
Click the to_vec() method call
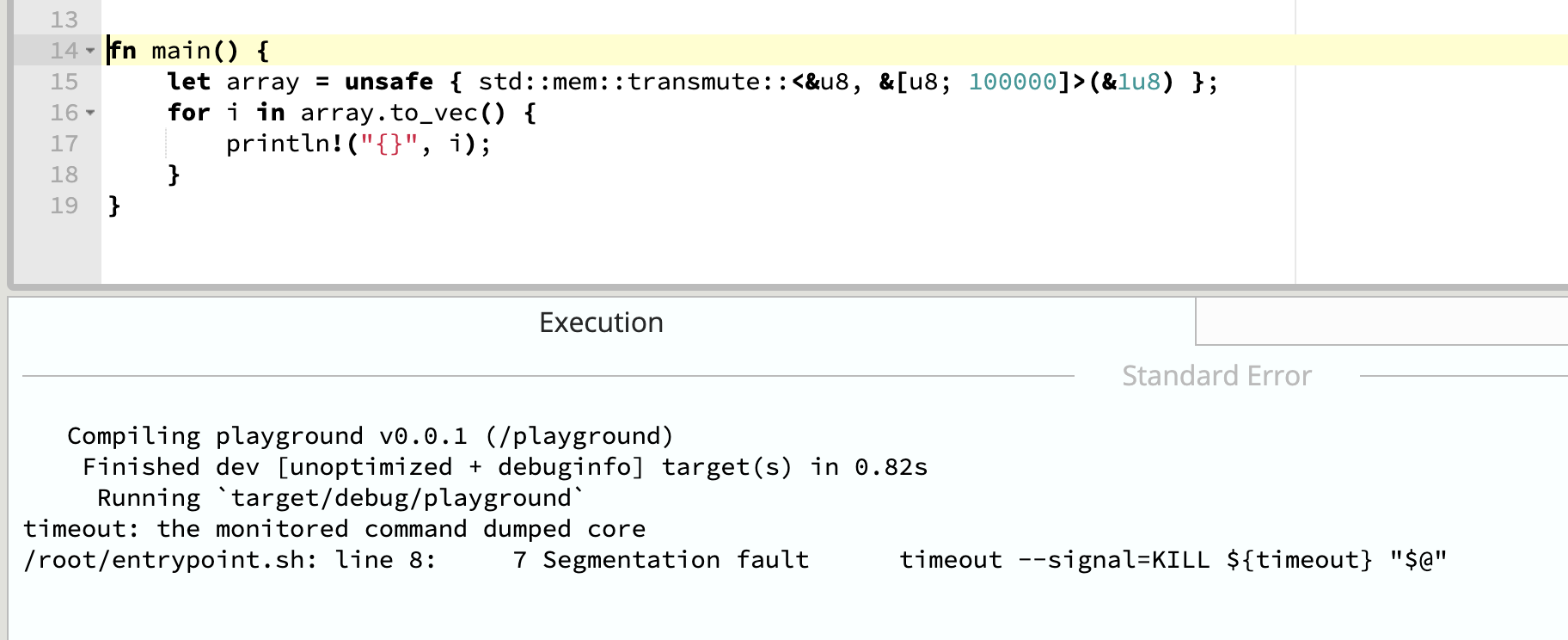(x=448, y=113)
